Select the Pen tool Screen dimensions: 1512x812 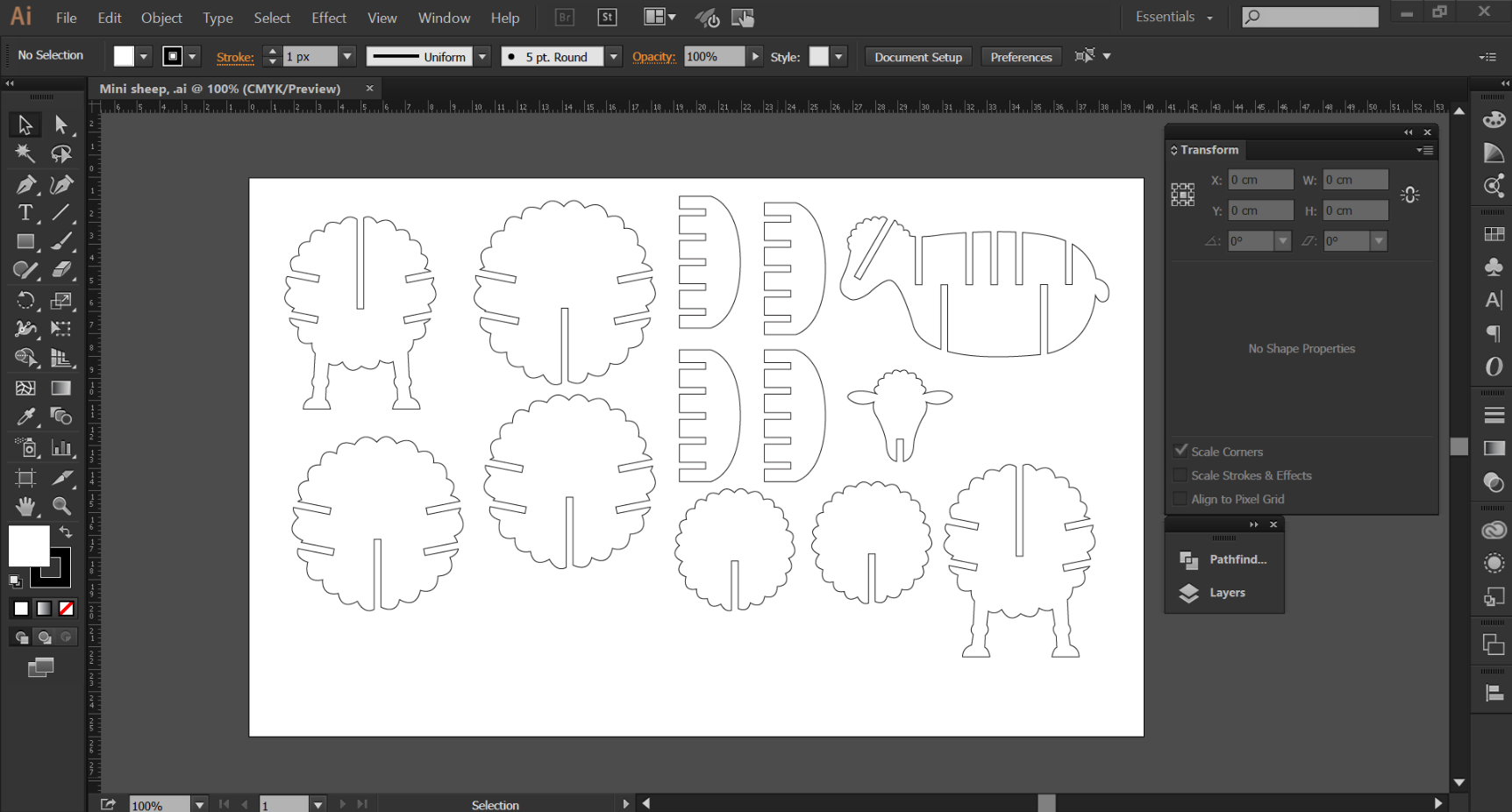pyautogui.click(x=25, y=184)
